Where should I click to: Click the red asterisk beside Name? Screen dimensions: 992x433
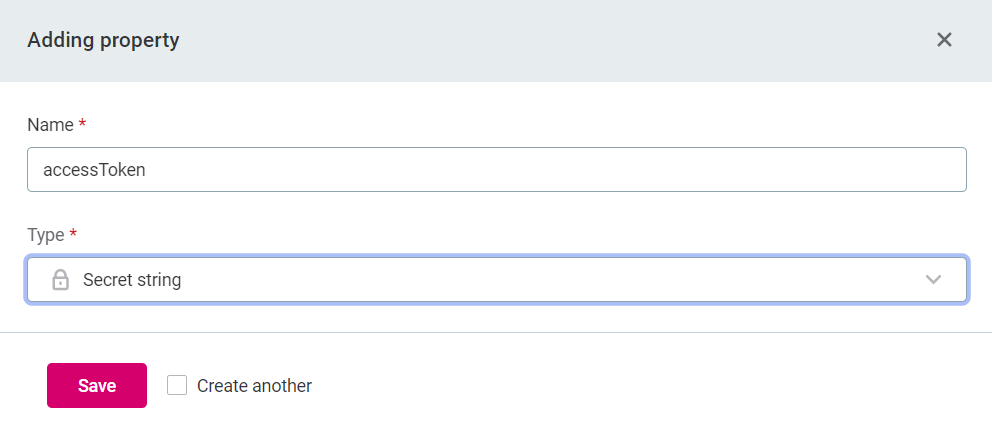[x=82, y=124]
